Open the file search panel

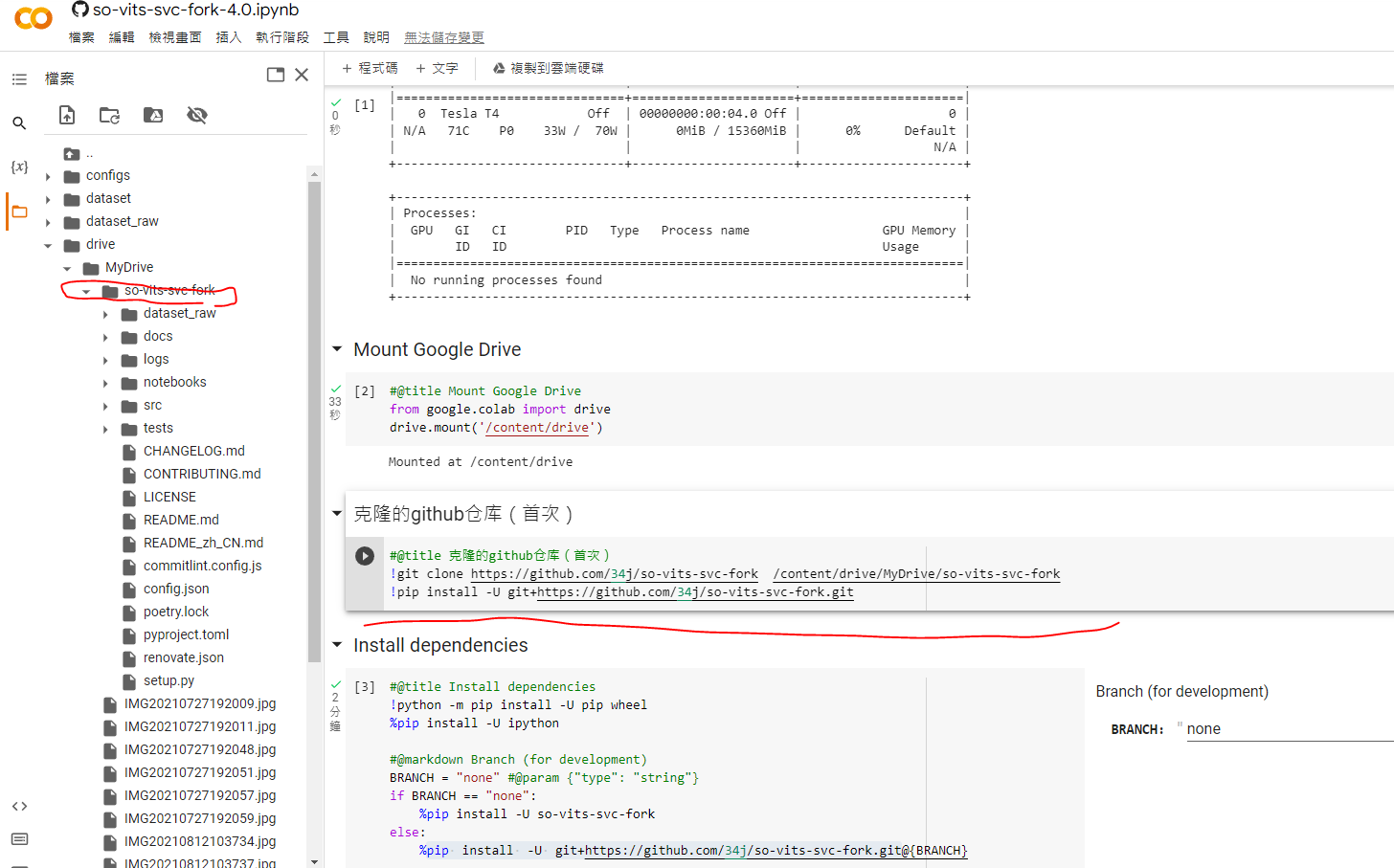[18, 122]
